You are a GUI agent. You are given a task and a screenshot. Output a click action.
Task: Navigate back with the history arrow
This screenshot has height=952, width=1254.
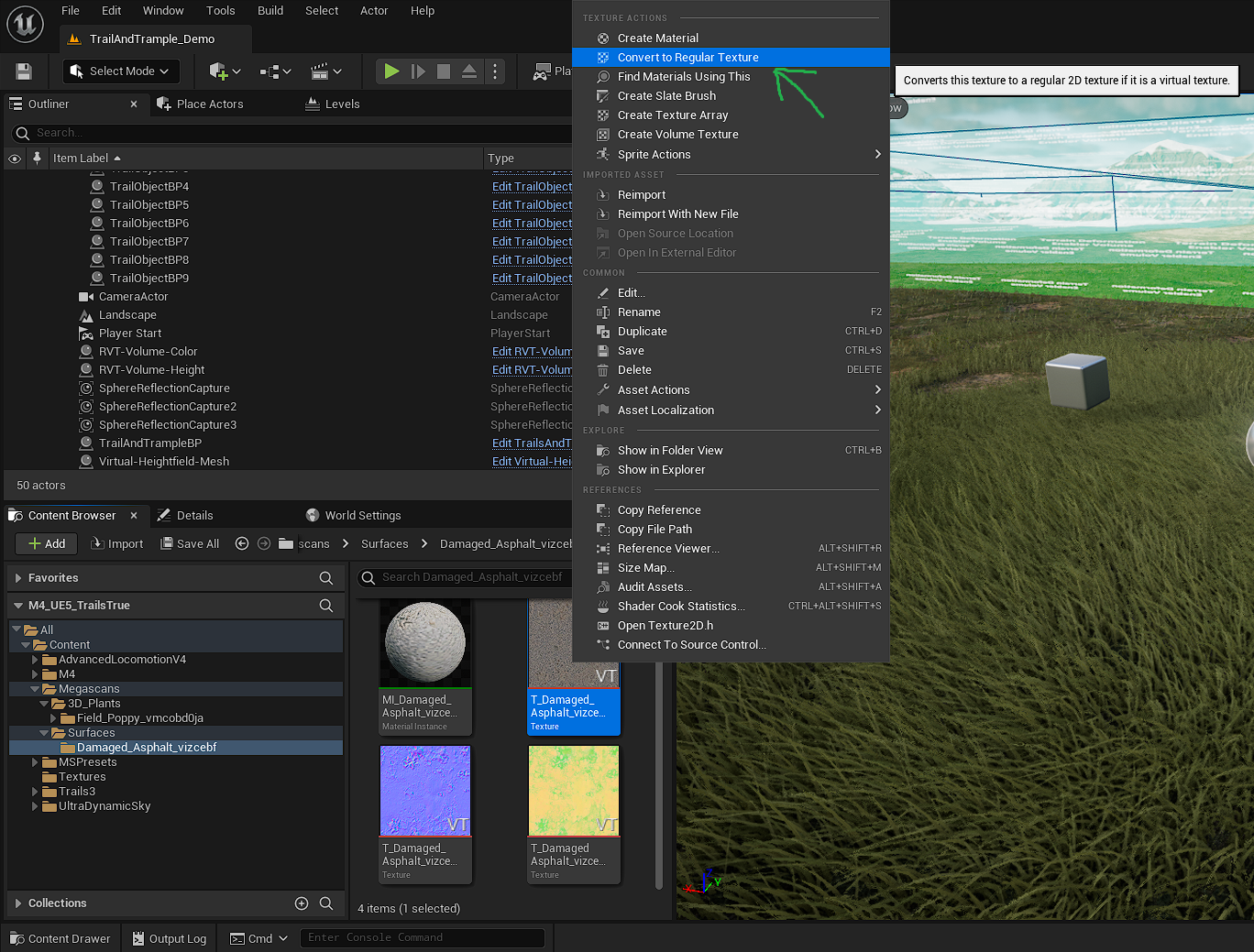pos(242,543)
